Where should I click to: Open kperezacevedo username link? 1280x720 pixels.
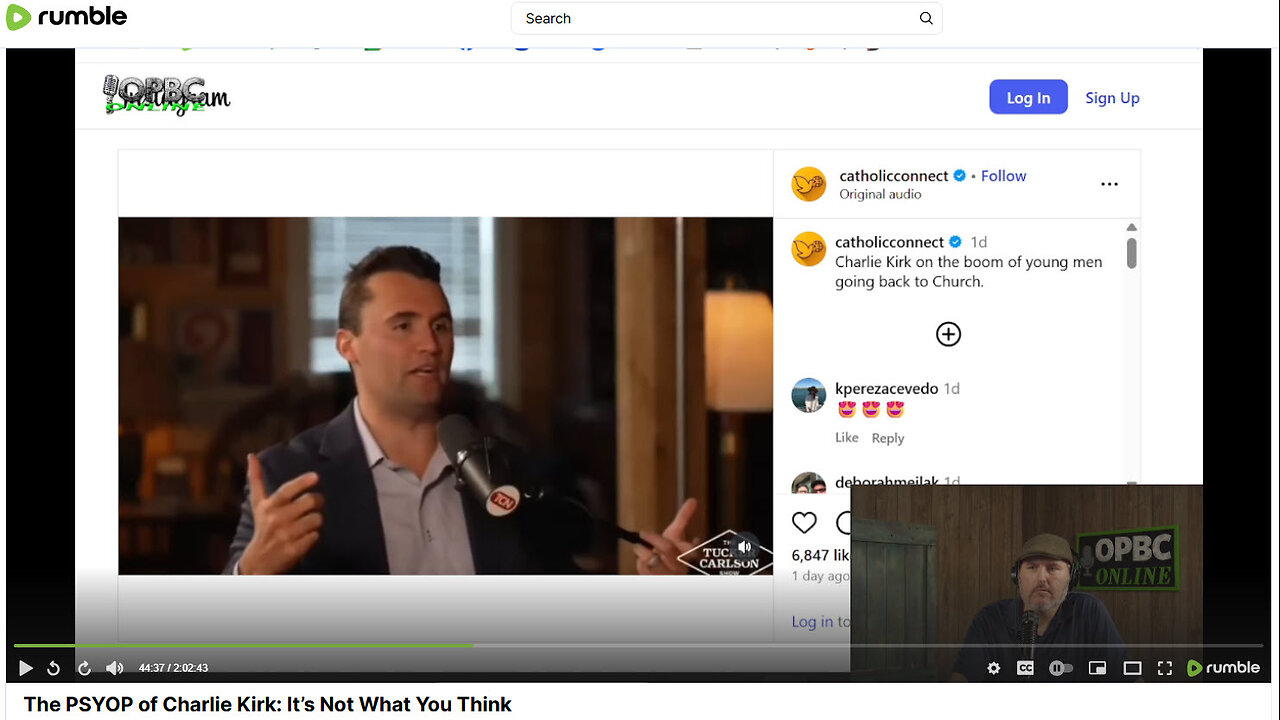click(887, 388)
